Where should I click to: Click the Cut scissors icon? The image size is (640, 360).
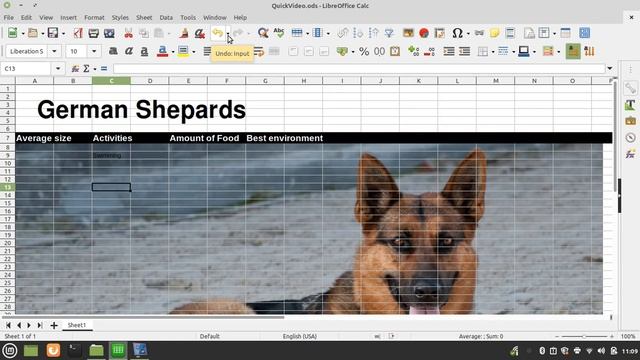pyautogui.click(x=129, y=33)
